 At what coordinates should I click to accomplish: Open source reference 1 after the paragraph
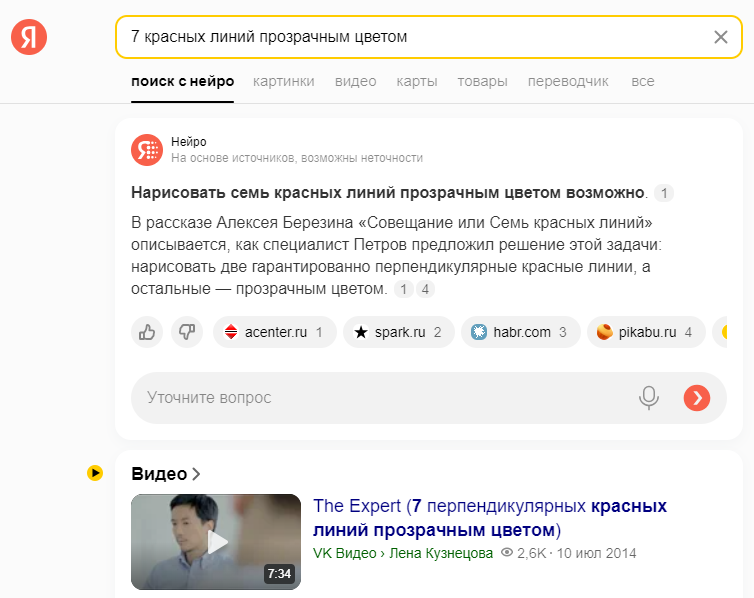pyautogui.click(x=403, y=289)
